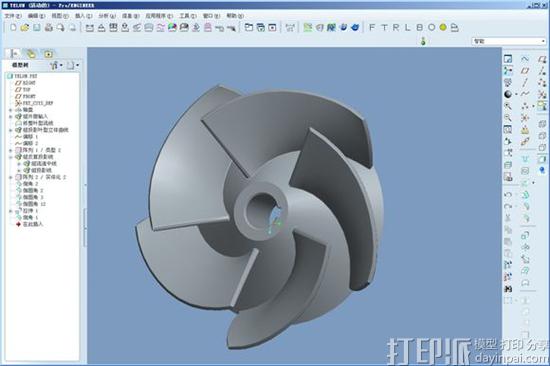The image size is (550, 366).
Task: Click the New file icon
Action: 13,27
